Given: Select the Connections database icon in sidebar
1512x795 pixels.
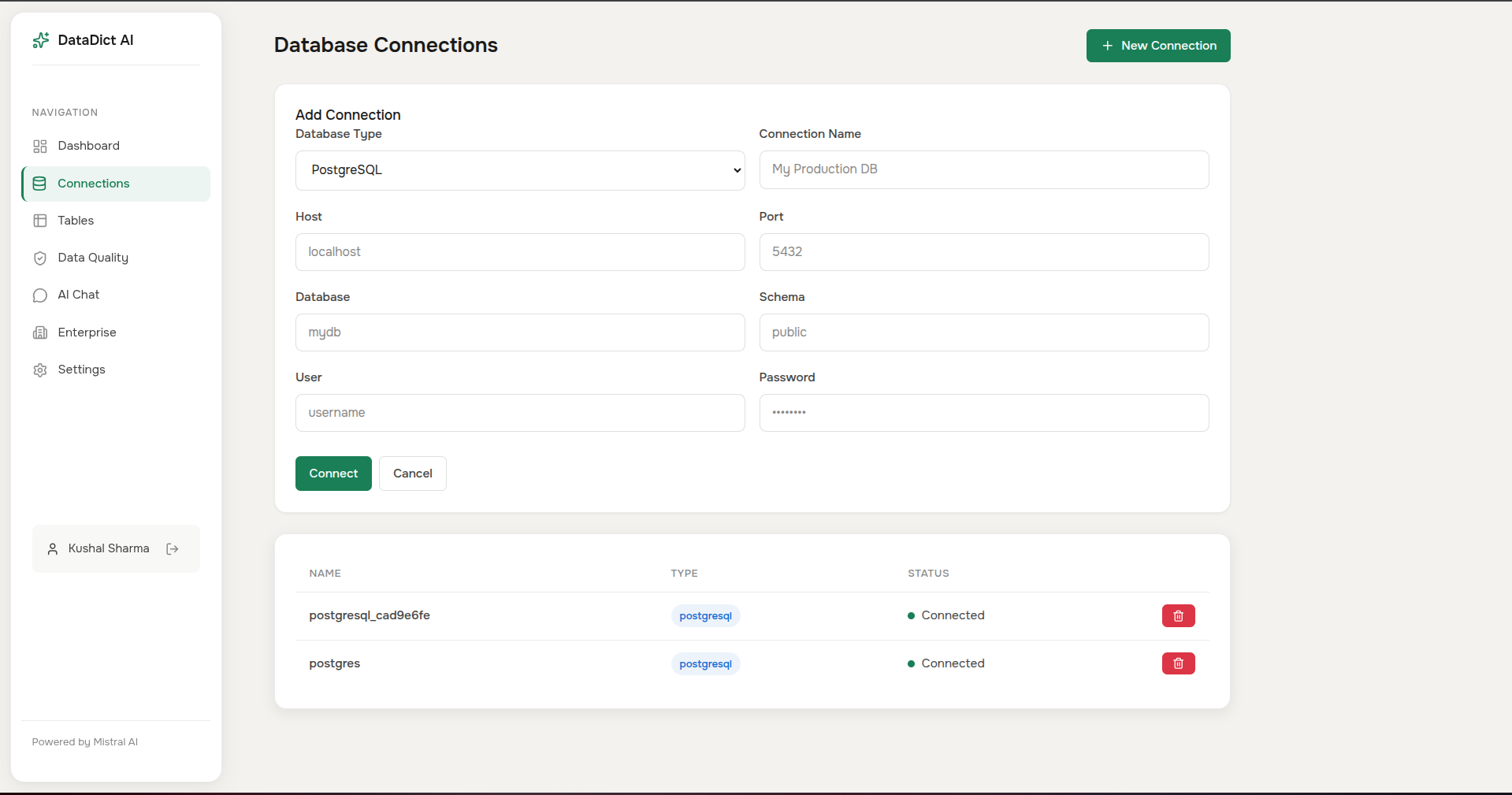Looking at the screenshot, I should (x=40, y=183).
